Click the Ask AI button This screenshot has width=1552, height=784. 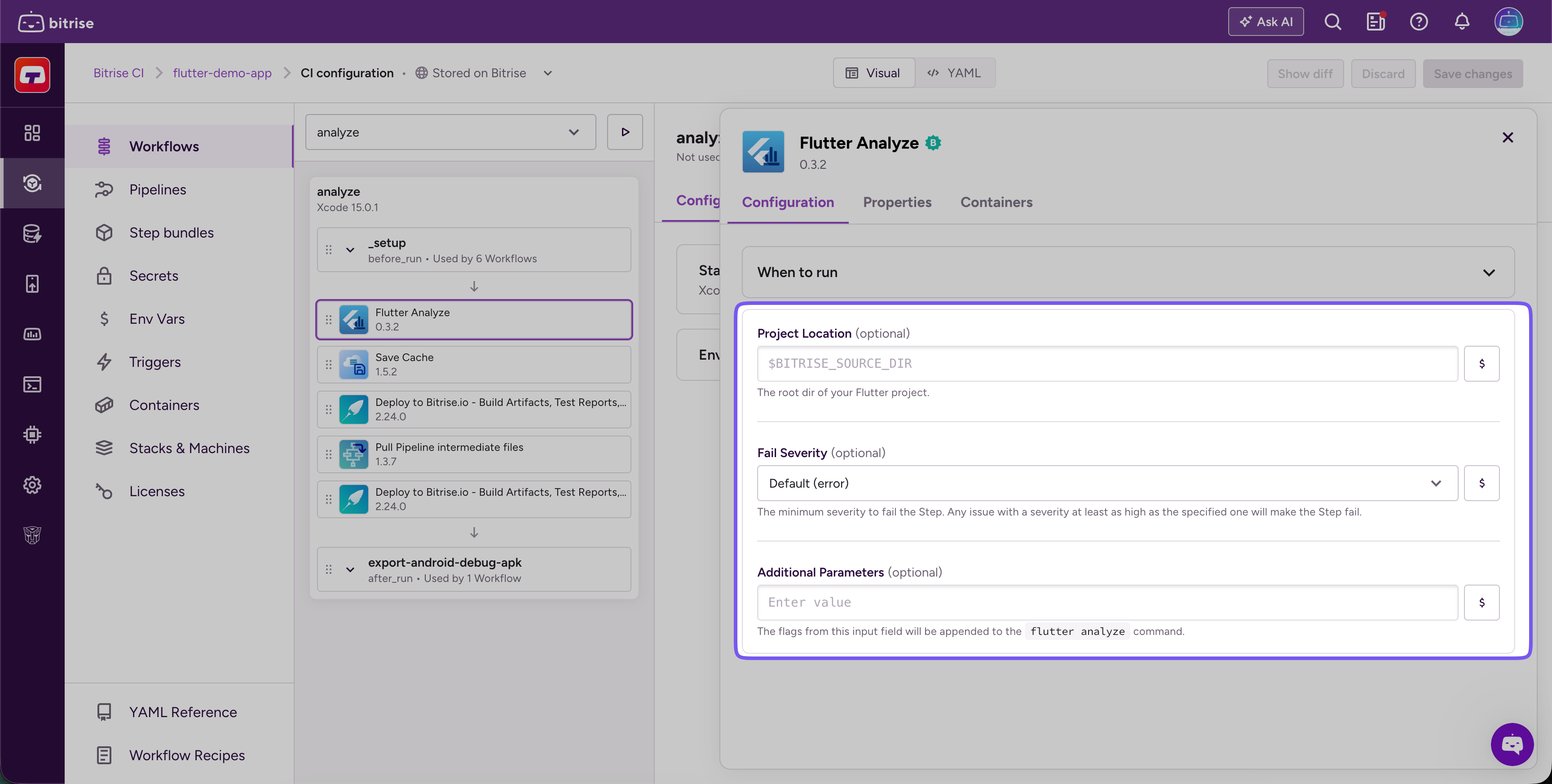click(x=1265, y=22)
